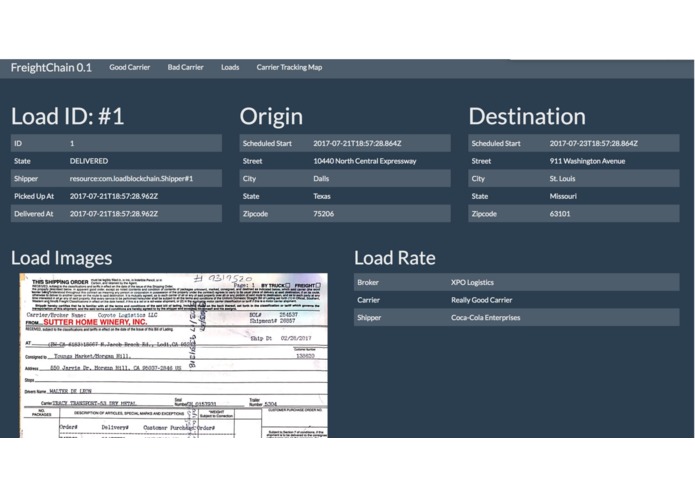695x494 pixels.
Task: Click the Destination Scheduled Start 2017-07-23 value
Action: pyautogui.click(x=593, y=143)
